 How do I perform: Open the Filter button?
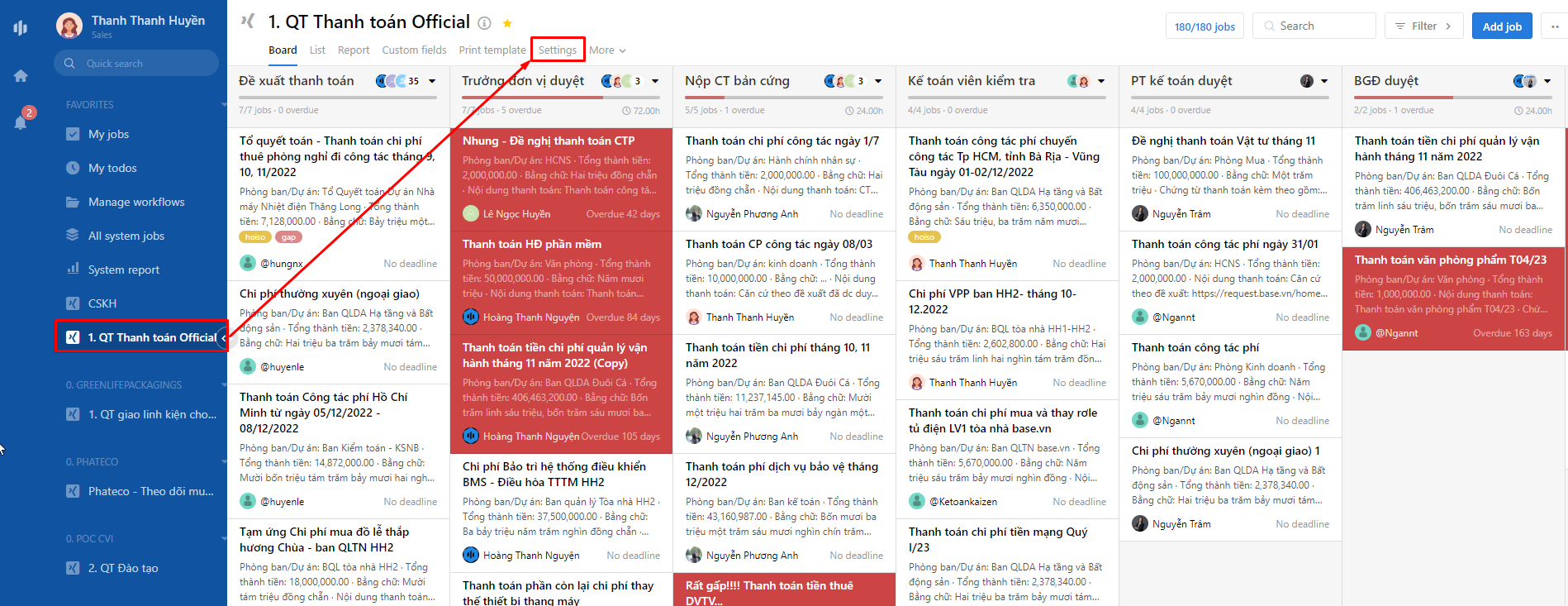(1424, 26)
